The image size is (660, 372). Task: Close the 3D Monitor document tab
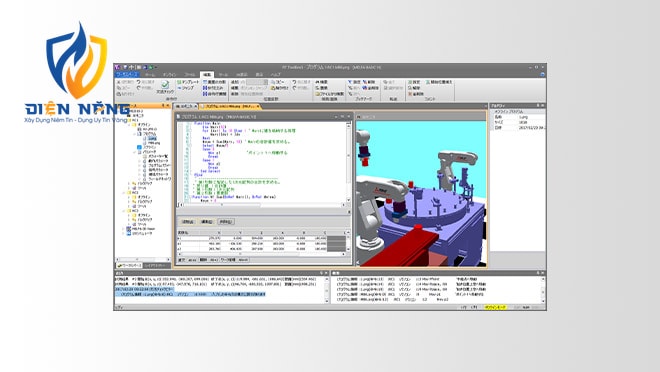[196, 106]
